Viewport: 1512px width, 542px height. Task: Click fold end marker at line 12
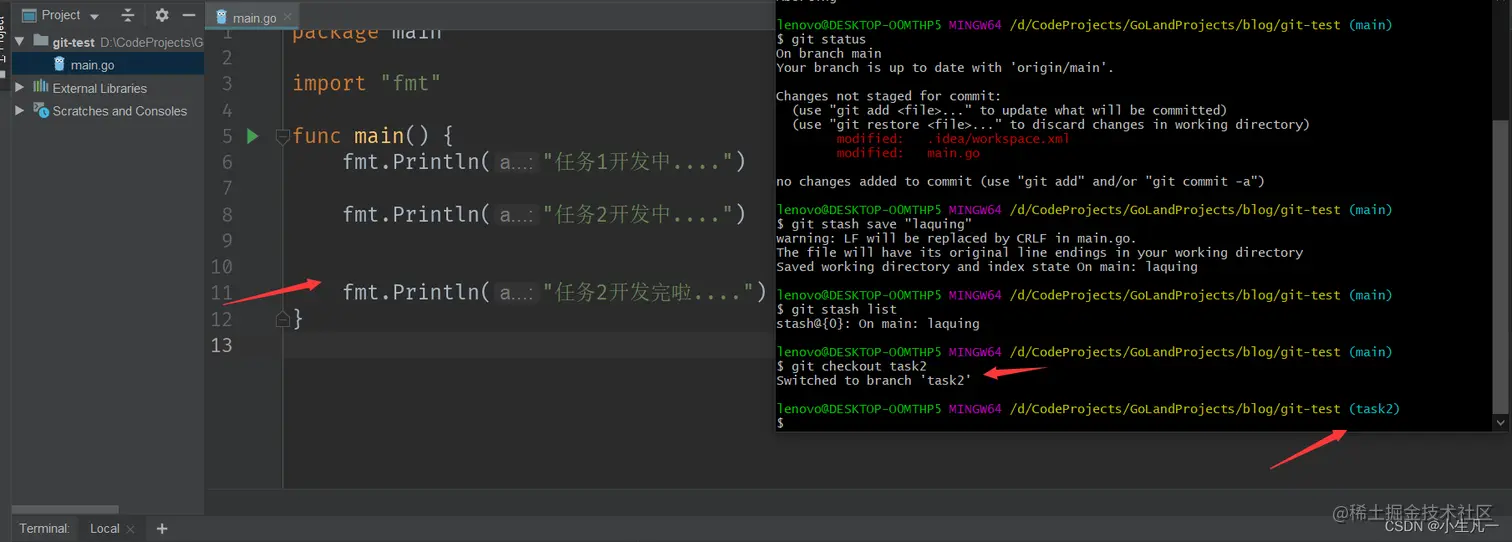click(282, 319)
